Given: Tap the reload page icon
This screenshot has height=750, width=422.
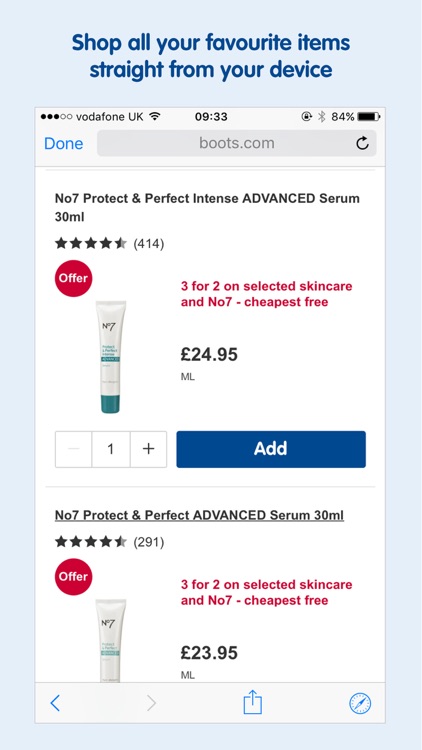Looking at the screenshot, I should 362,143.
